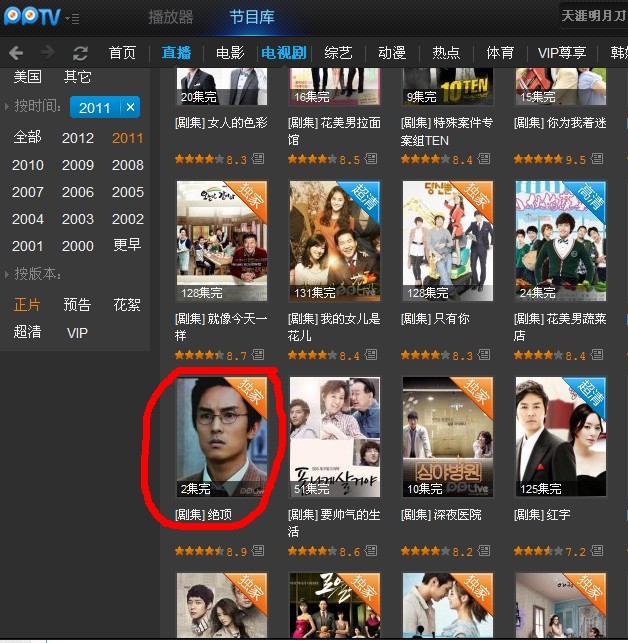This screenshot has height=643, width=628.
Task: Open the 要帅气的生活 poster thumbnail
Action: [335, 437]
